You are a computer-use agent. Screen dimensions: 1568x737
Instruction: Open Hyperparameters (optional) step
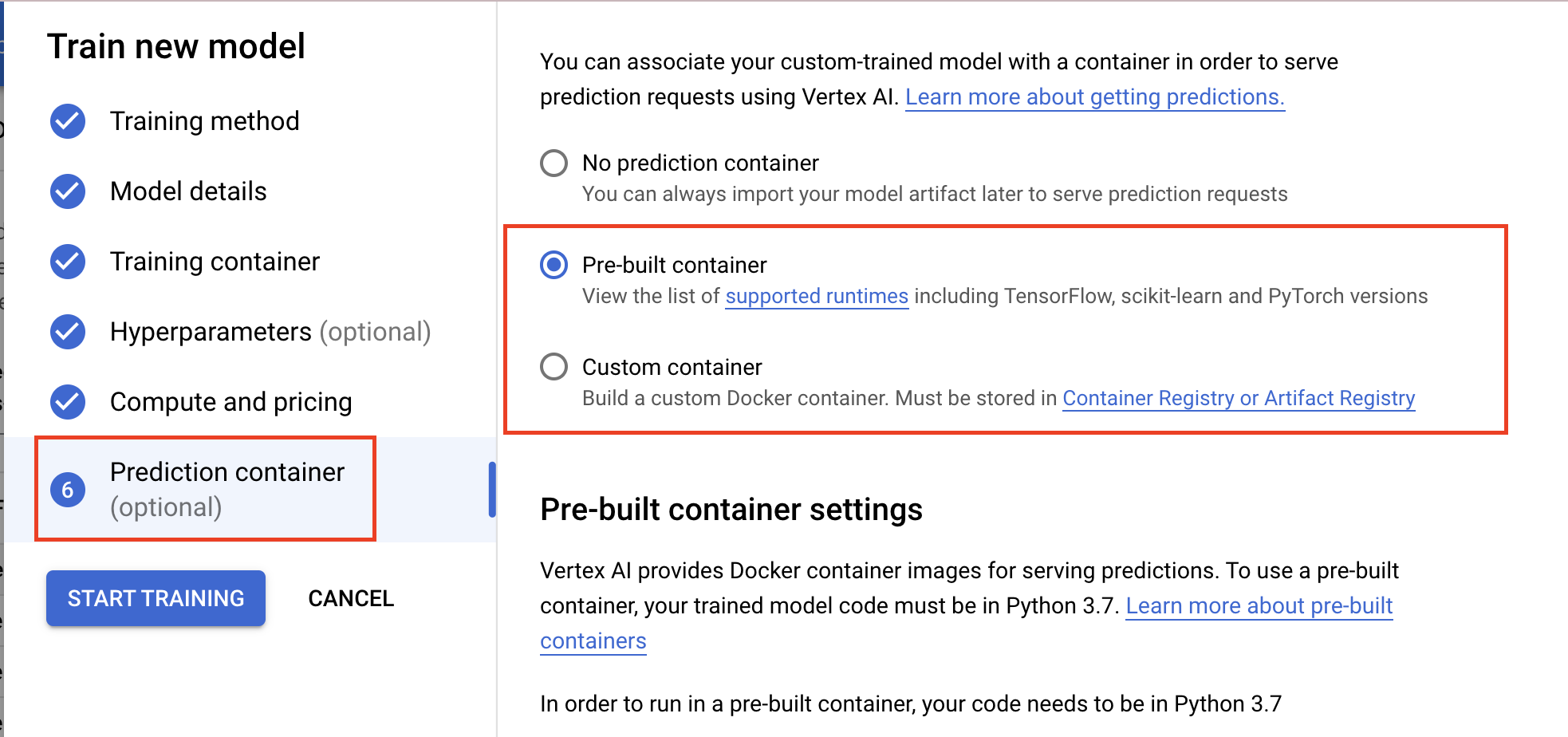[270, 332]
